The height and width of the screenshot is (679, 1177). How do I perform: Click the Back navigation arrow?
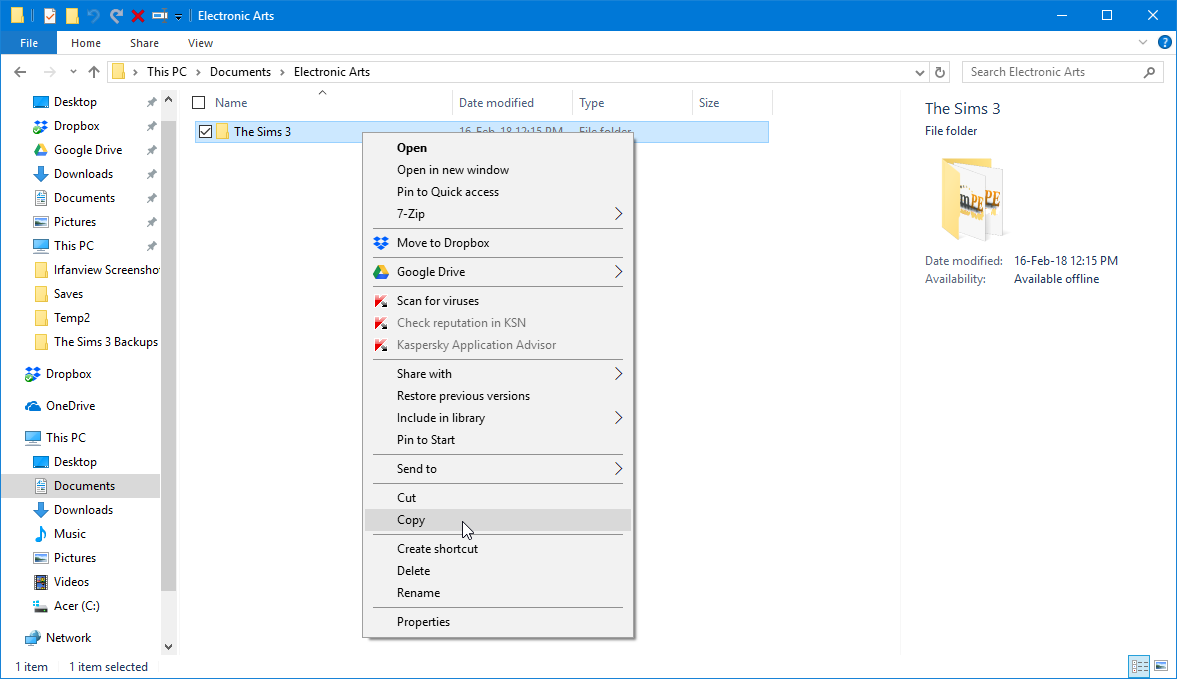(x=20, y=72)
